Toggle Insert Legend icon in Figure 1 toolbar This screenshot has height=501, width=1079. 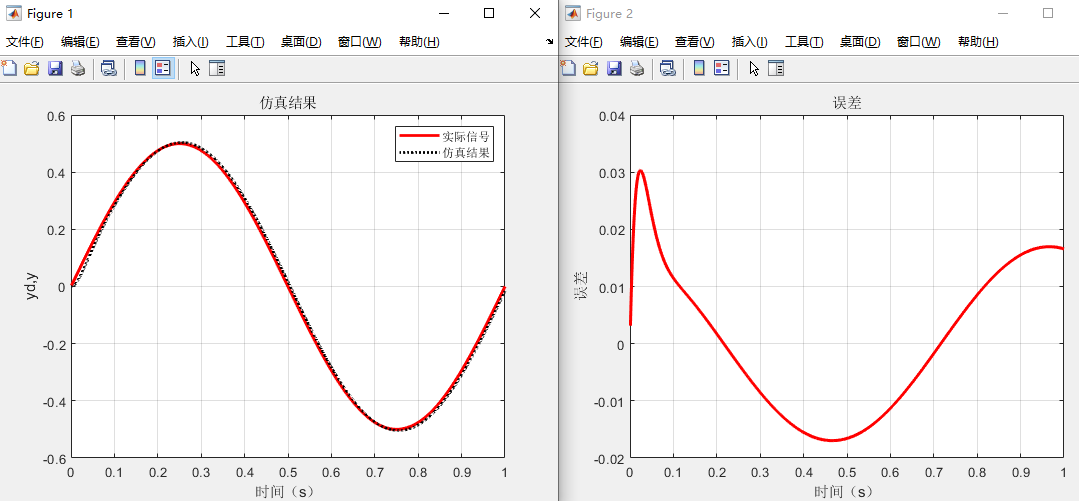162,68
